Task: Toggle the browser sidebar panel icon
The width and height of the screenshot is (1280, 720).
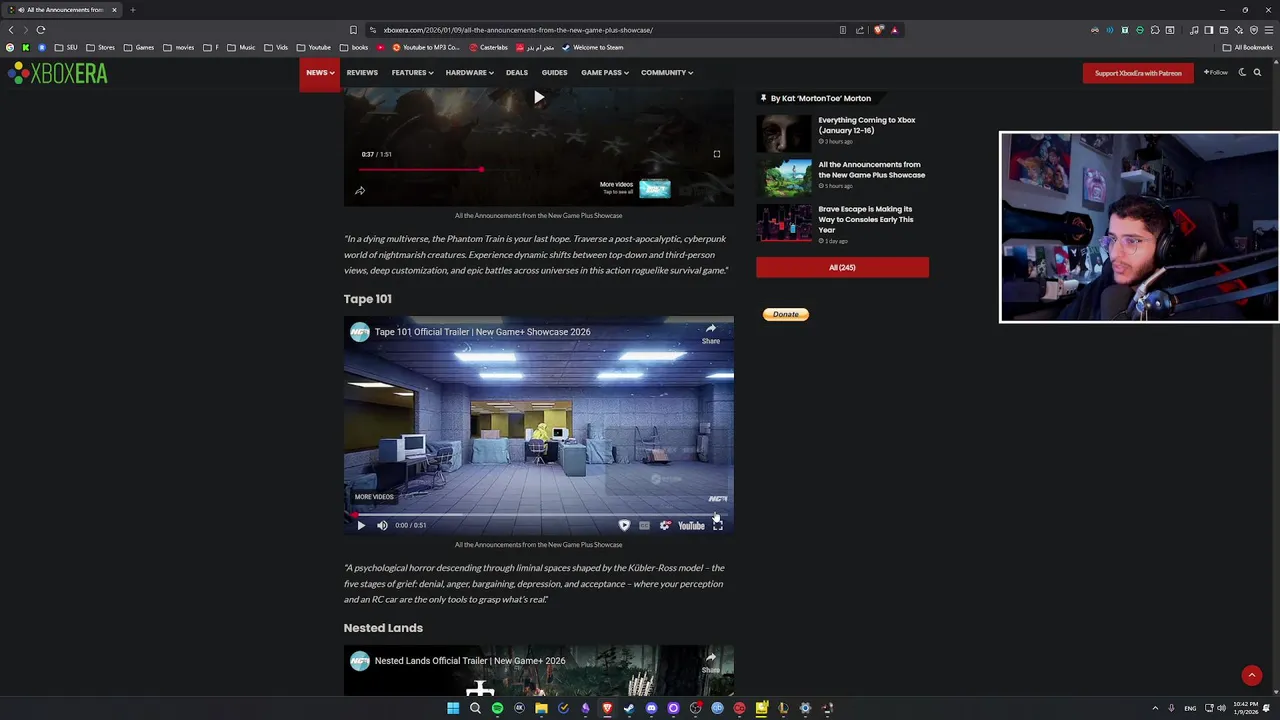Action: point(1208,30)
